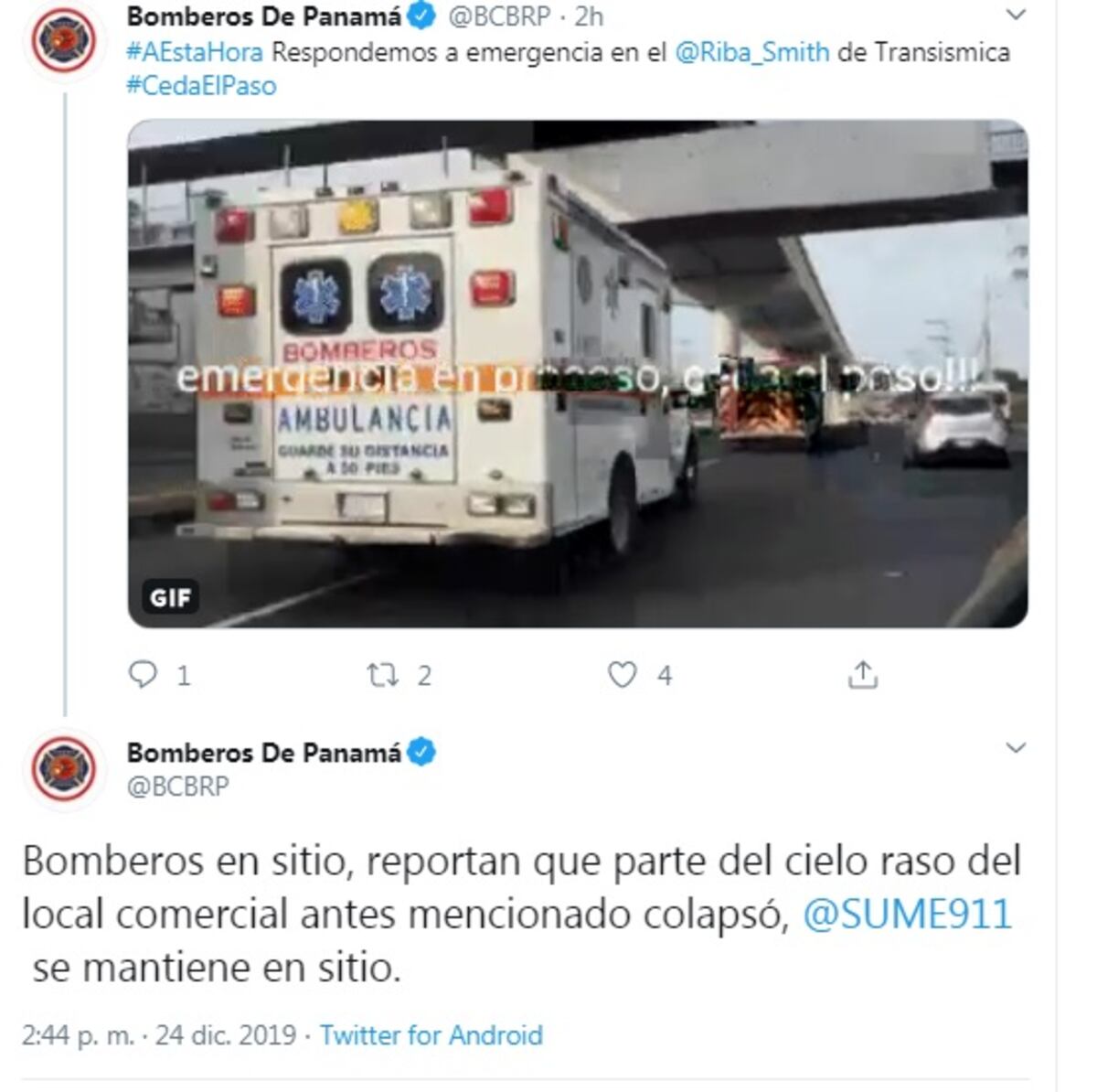The height and width of the screenshot is (1092, 1097).
Task: Click the @BCBRP handle on second tweet
Action: pos(177,786)
